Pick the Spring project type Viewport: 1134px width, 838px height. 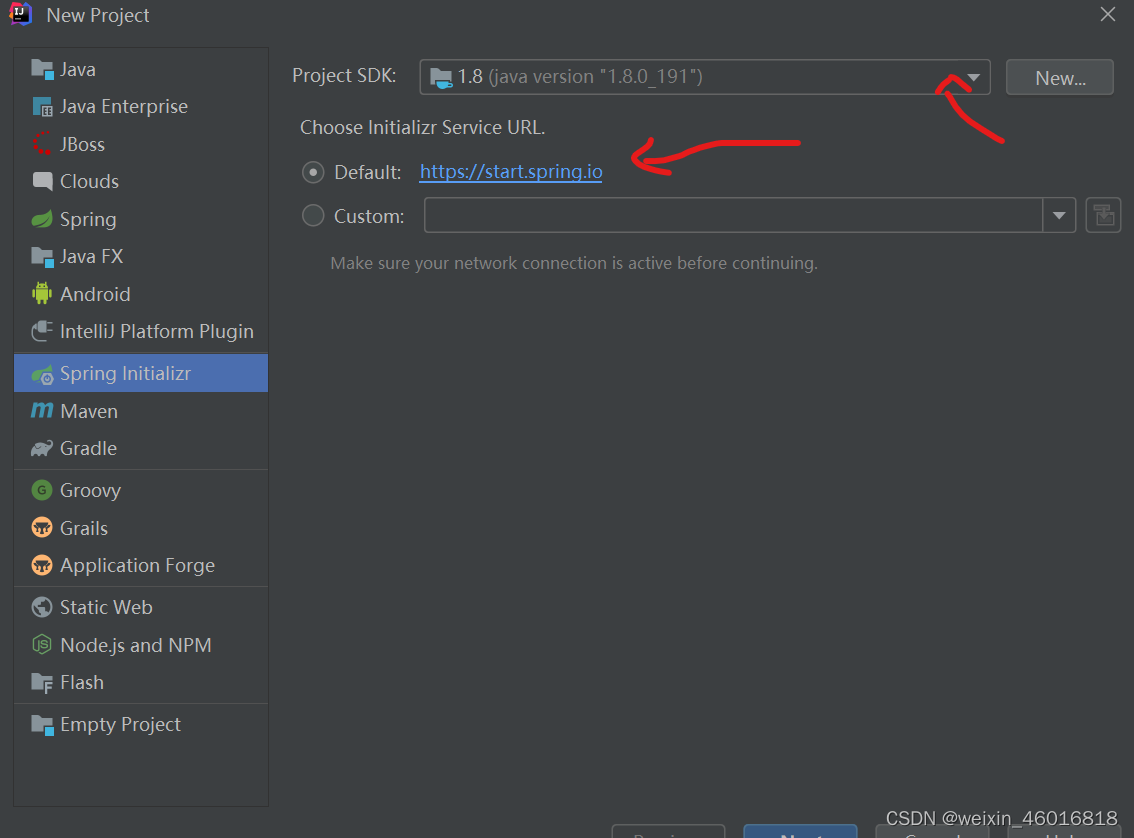pos(141,219)
